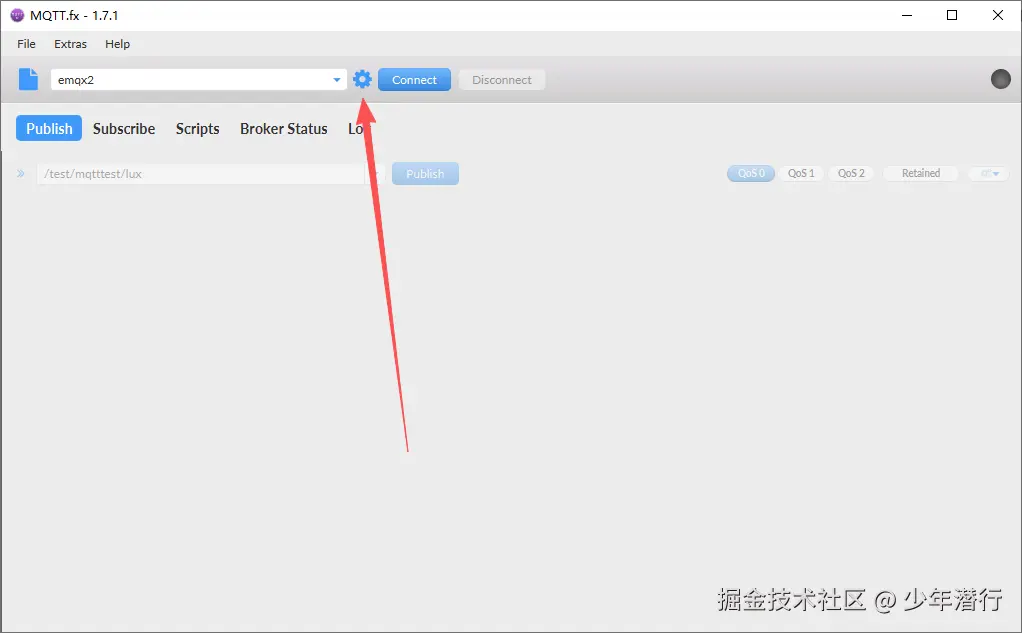This screenshot has width=1022, height=633.
Task: Open the Broker Status tab
Action: pos(284,128)
